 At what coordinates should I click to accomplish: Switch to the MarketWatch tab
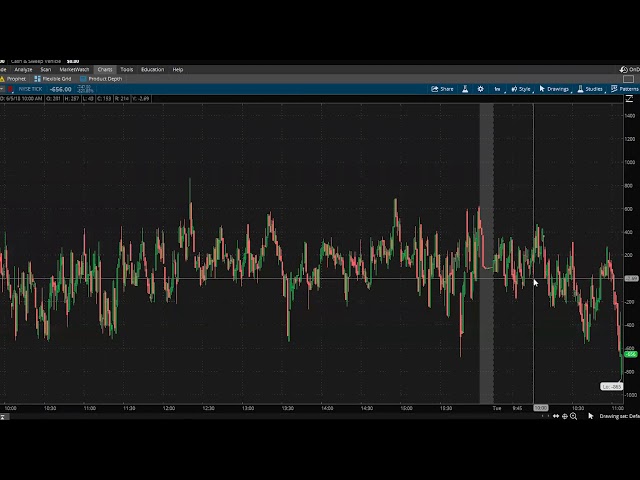click(74, 69)
